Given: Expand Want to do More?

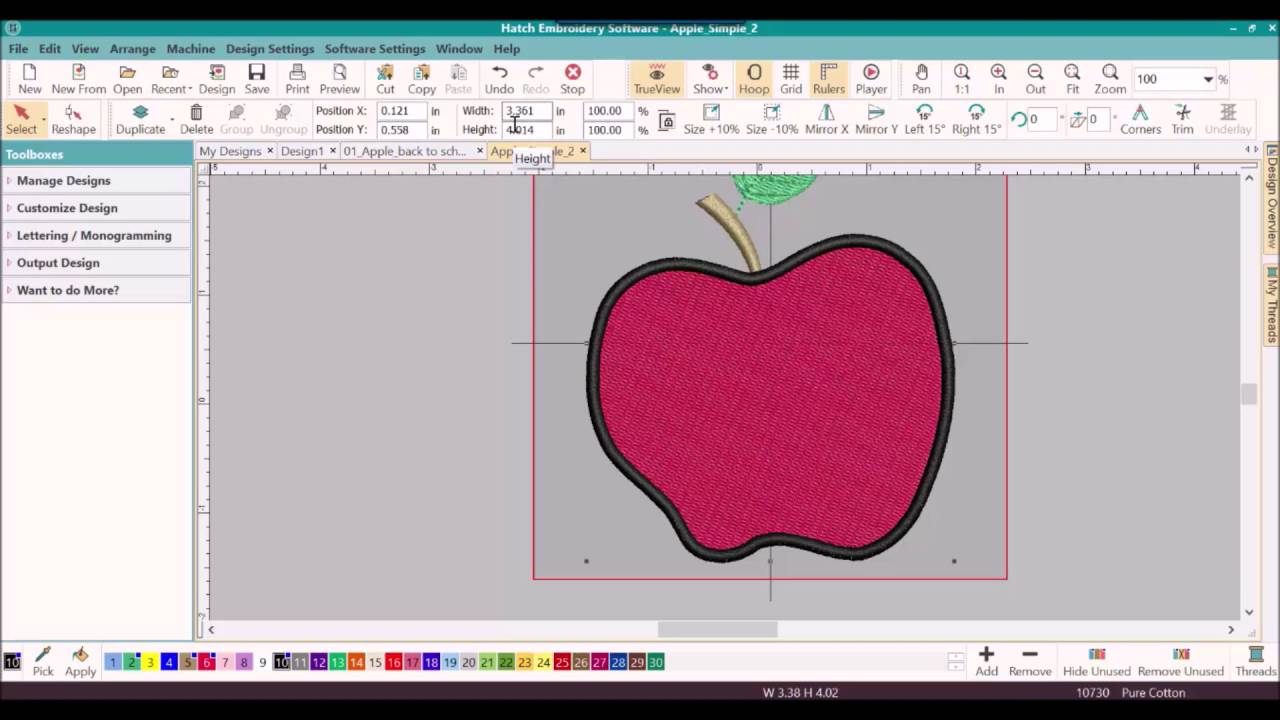Looking at the screenshot, I should pyautogui.click(x=96, y=290).
